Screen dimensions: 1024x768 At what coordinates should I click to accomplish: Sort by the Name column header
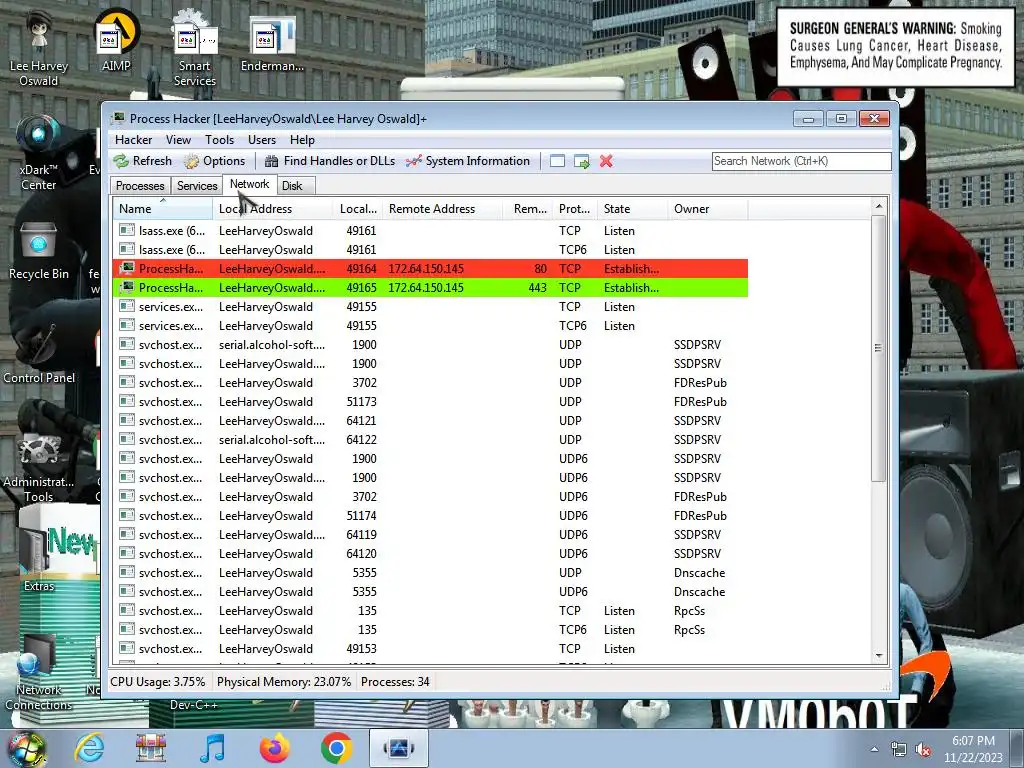(x=163, y=209)
